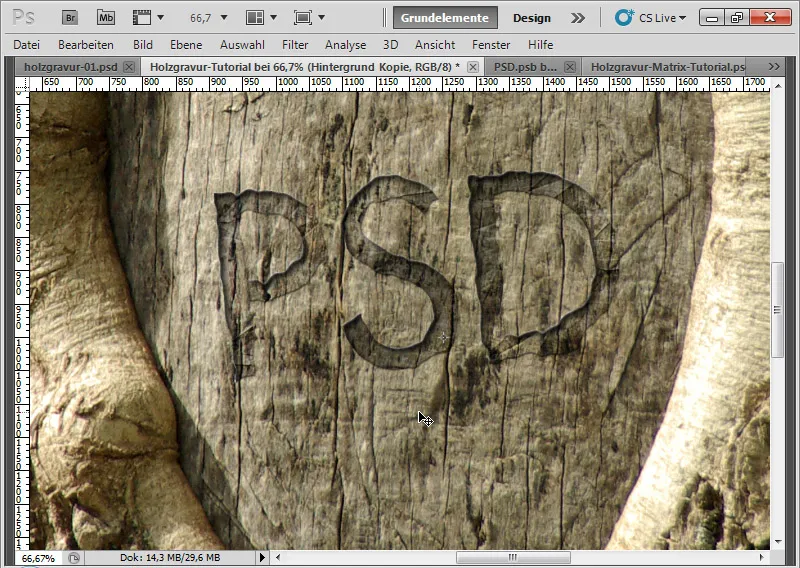Click the horizontal scrollbar thumb
The height and width of the screenshot is (568, 800).
coord(513,557)
